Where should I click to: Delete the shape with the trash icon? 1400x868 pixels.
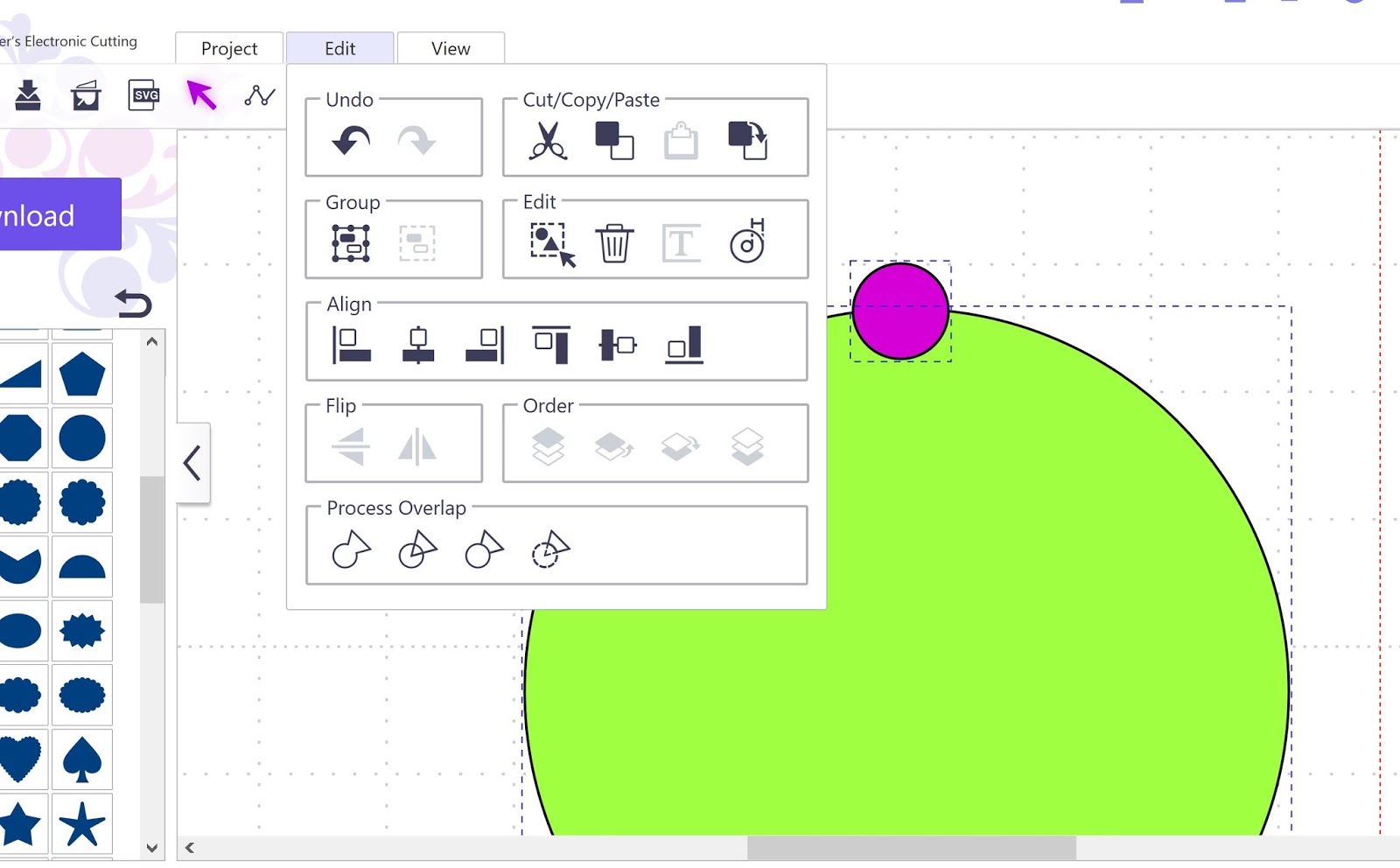[614, 243]
